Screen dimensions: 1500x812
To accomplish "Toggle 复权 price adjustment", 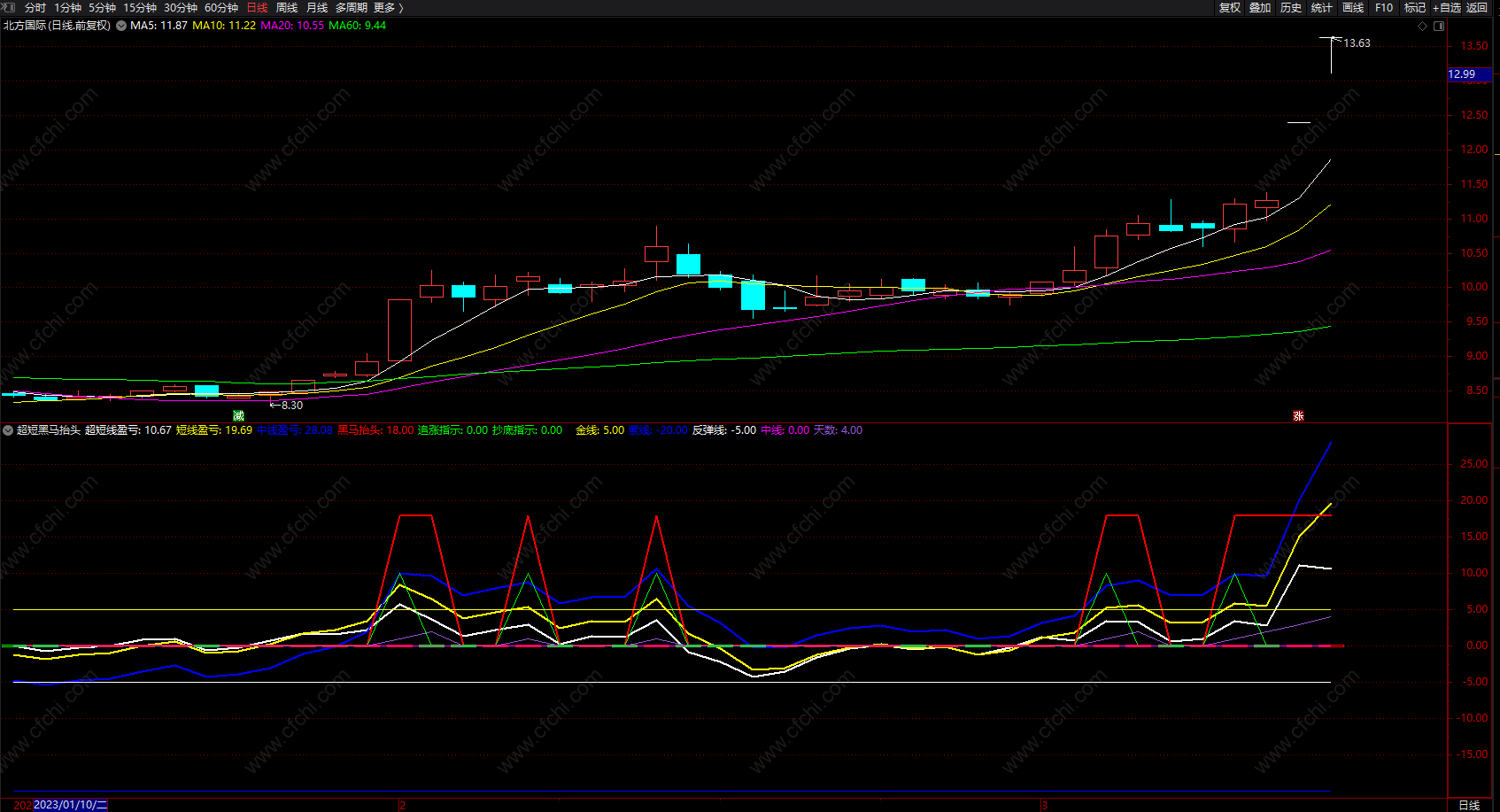I will pos(1230,7).
